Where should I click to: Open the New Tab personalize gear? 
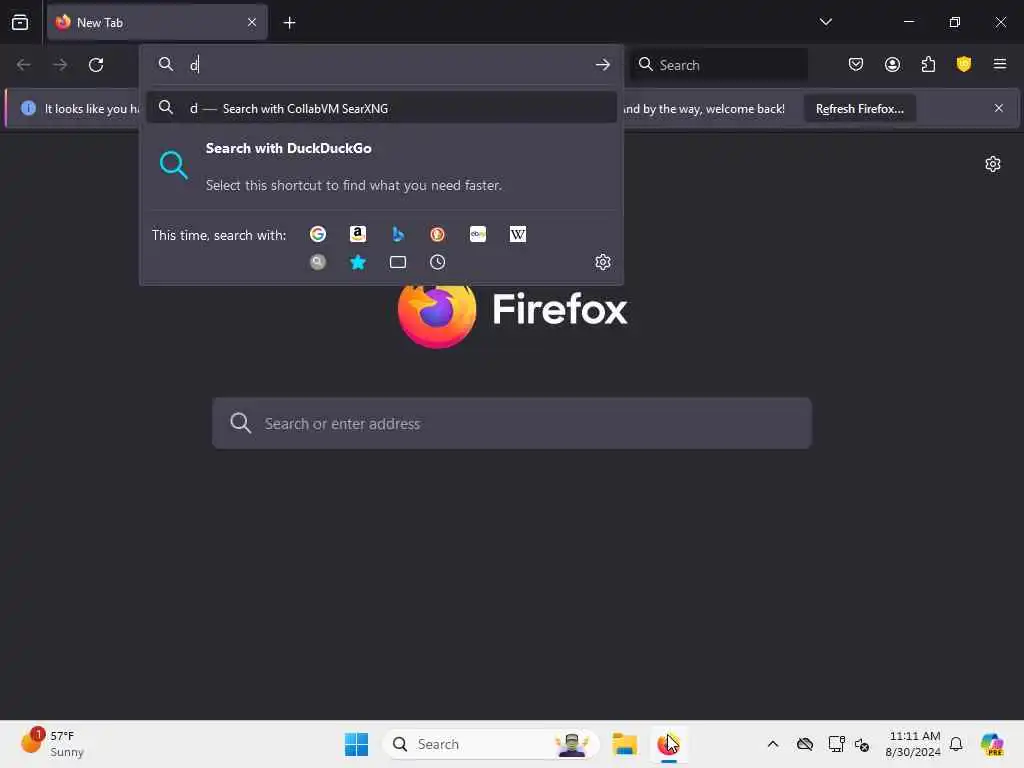point(993,164)
